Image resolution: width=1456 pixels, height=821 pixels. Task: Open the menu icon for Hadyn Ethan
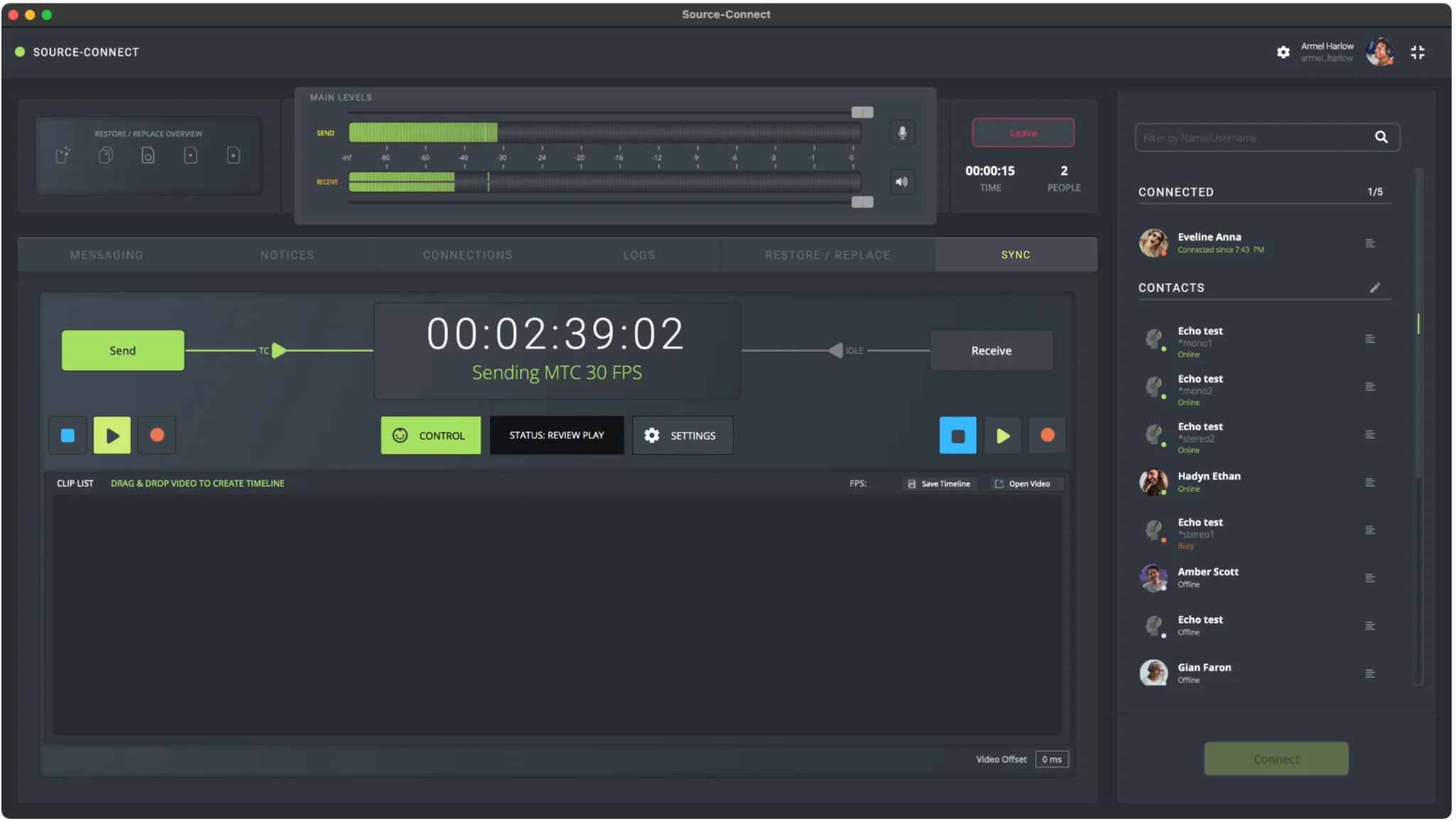click(1370, 483)
